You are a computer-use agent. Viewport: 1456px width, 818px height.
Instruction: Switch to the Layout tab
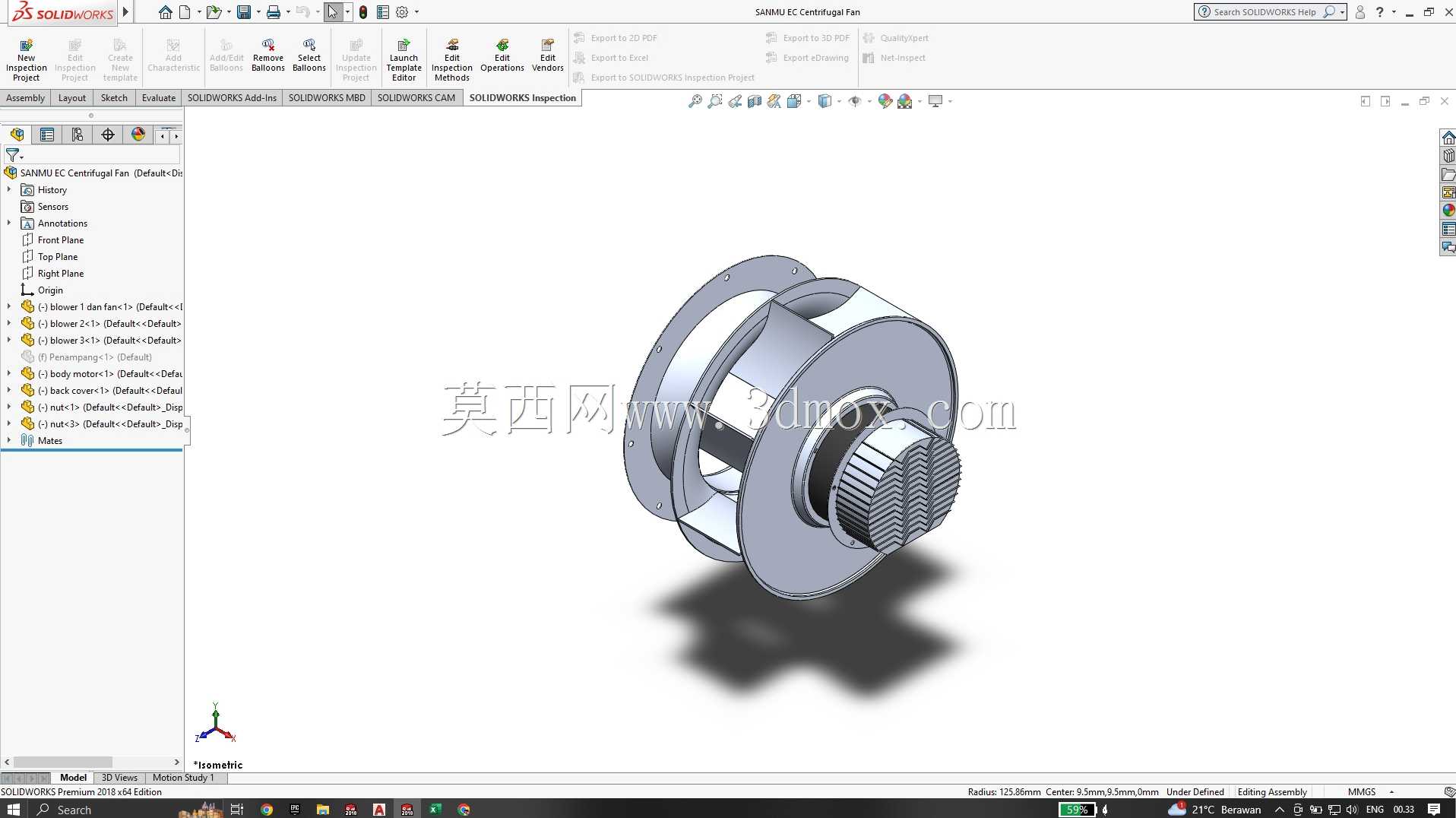pyautogui.click(x=72, y=98)
